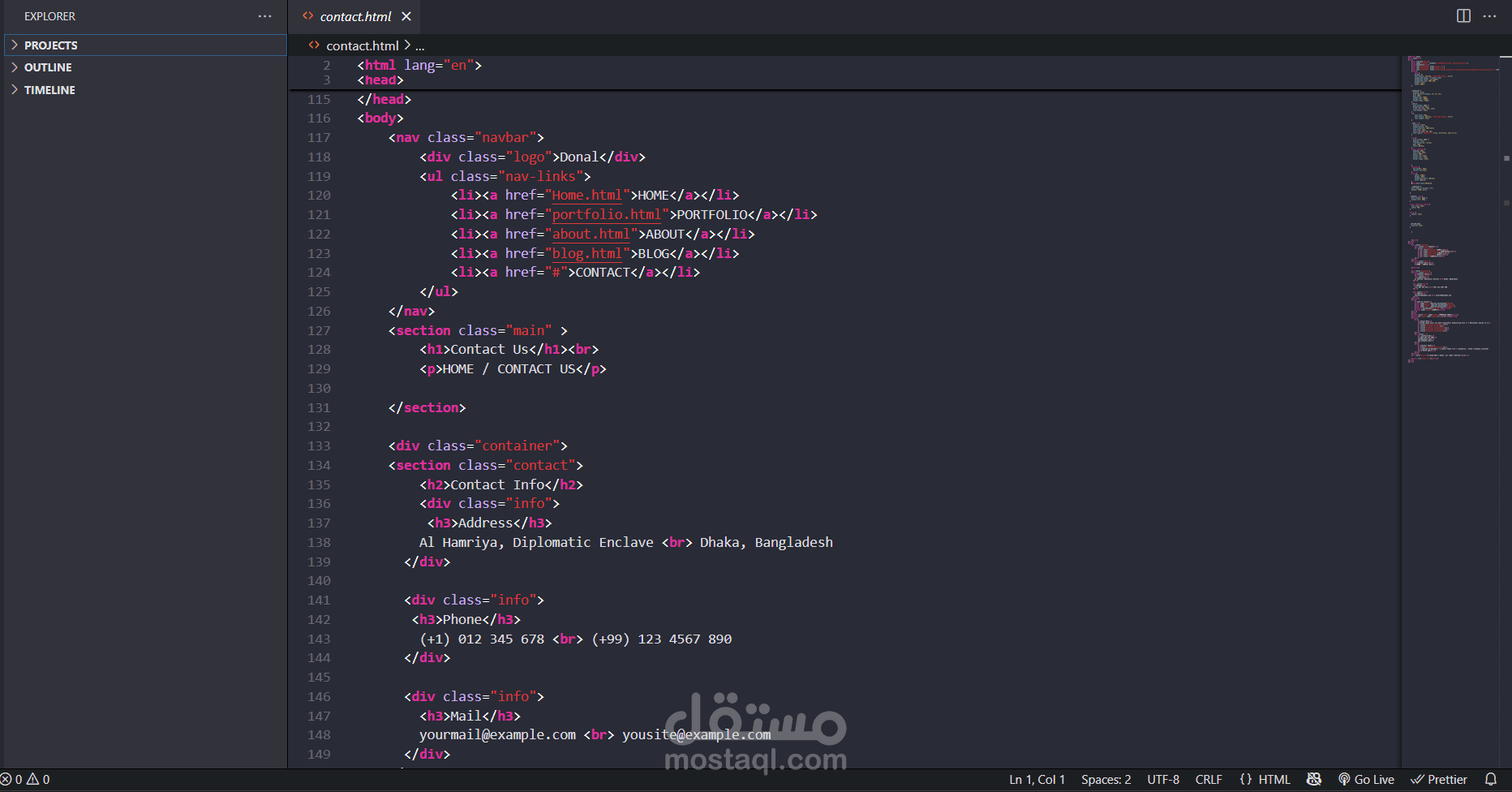Click the phone numbers line (+1) 012 345 678
Image resolution: width=1512 pixels, height=792 pixels.
click(576, 639)
